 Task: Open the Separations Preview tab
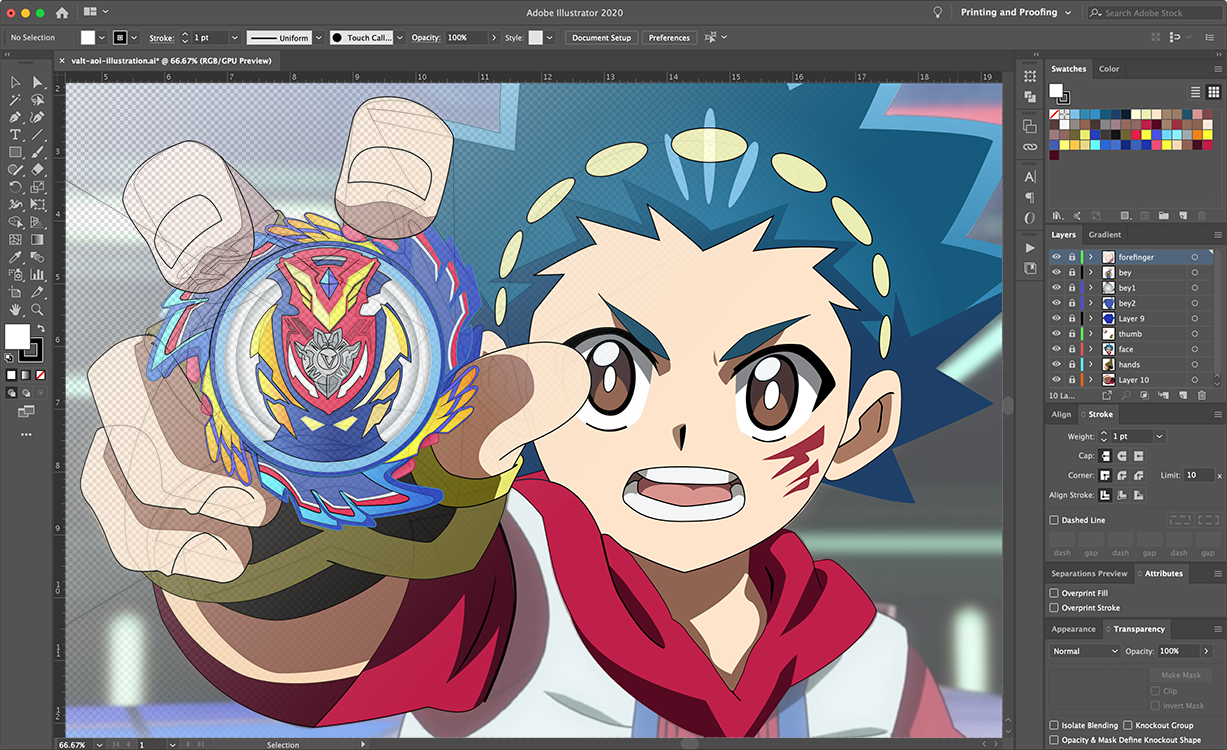pos(1089,574)
